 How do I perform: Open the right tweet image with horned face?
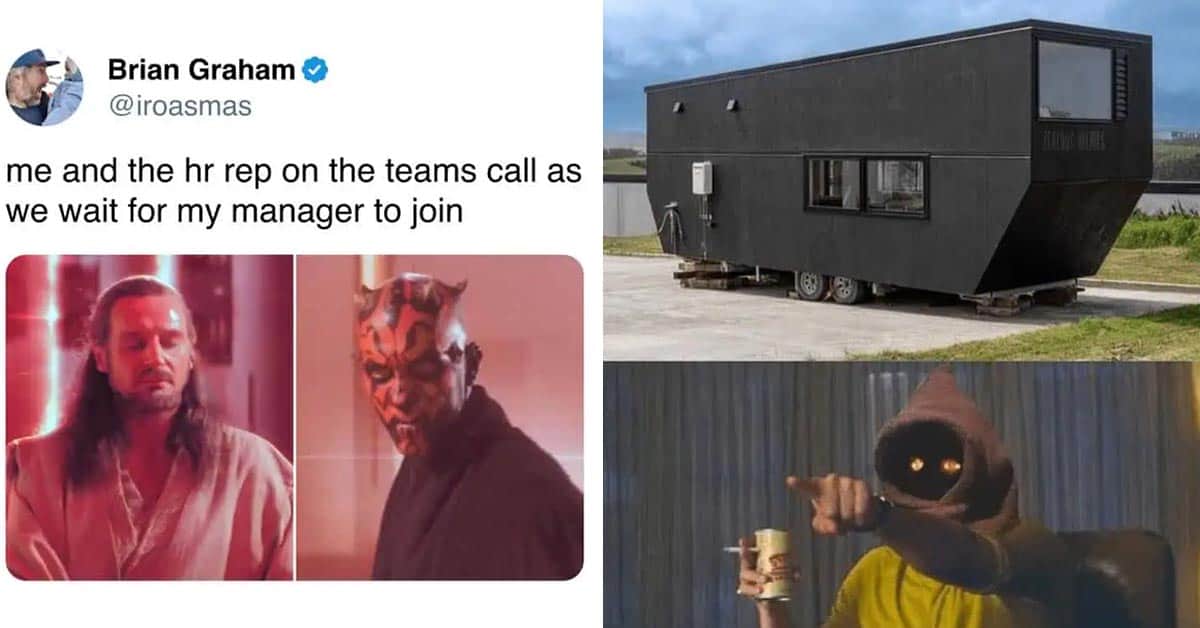click(440, 417)
